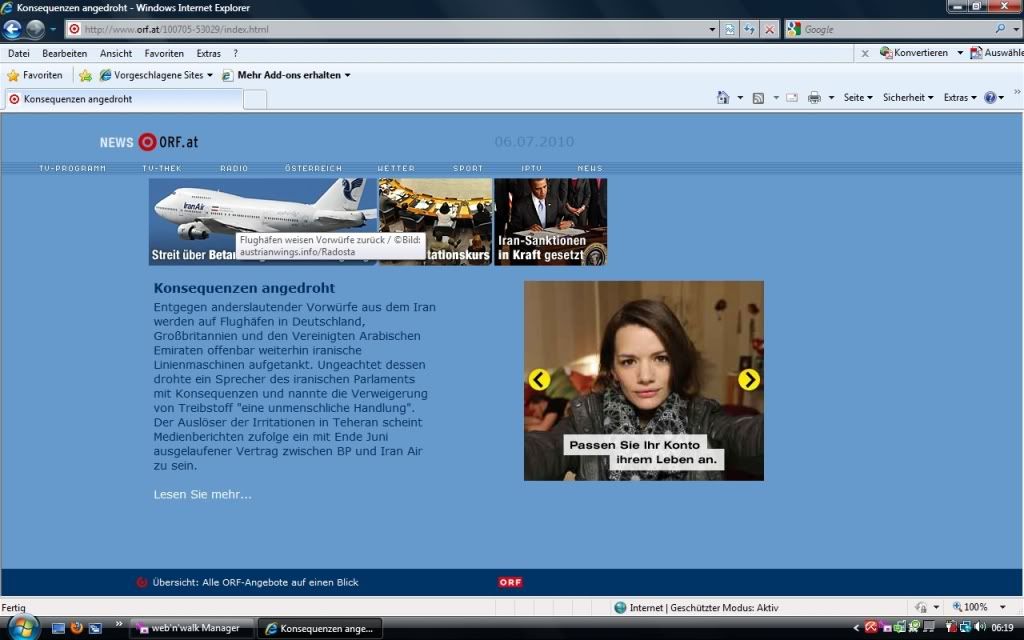Viewport: 1024px width, 640px height.
Task: Open the Bearbeiten menu
Action: (65, 53)
